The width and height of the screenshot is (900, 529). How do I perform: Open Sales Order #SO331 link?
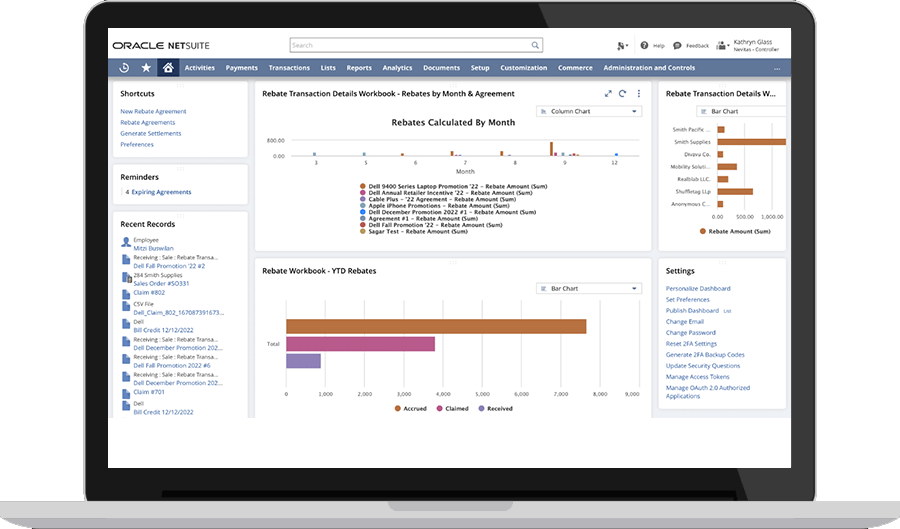click(161, 283)
